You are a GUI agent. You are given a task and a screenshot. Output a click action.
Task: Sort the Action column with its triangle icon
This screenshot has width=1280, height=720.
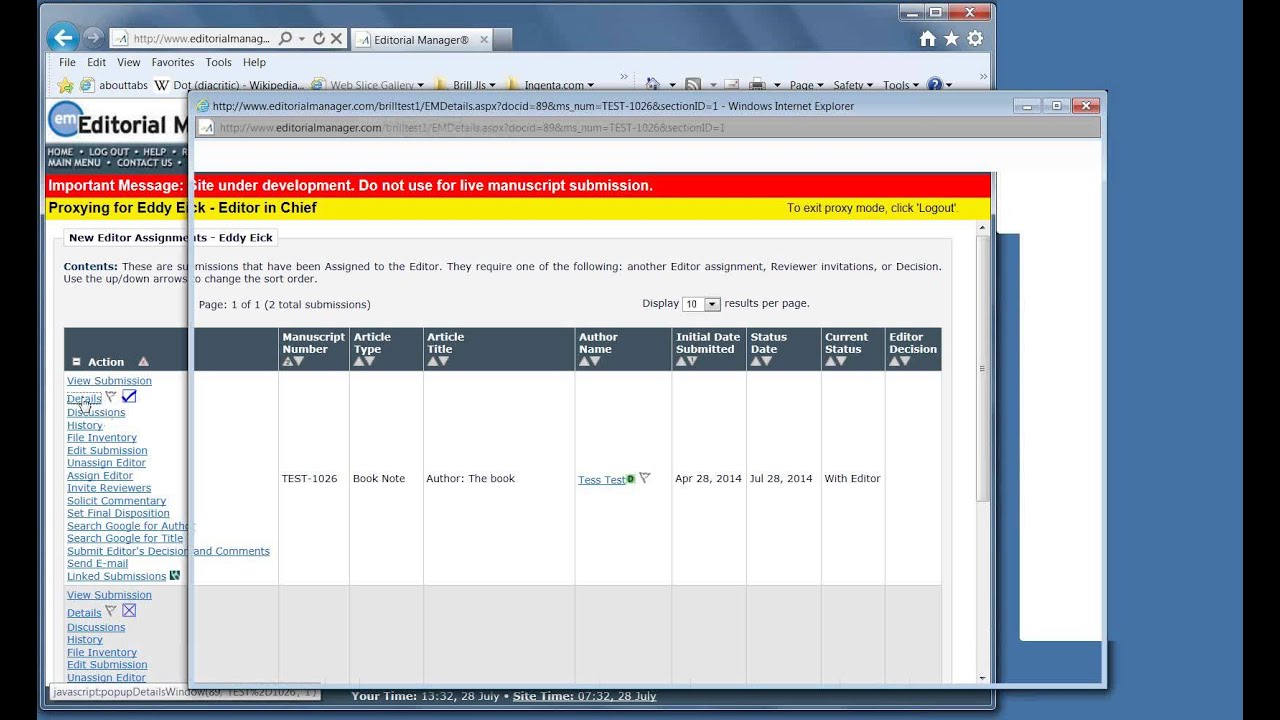point(143,362)
